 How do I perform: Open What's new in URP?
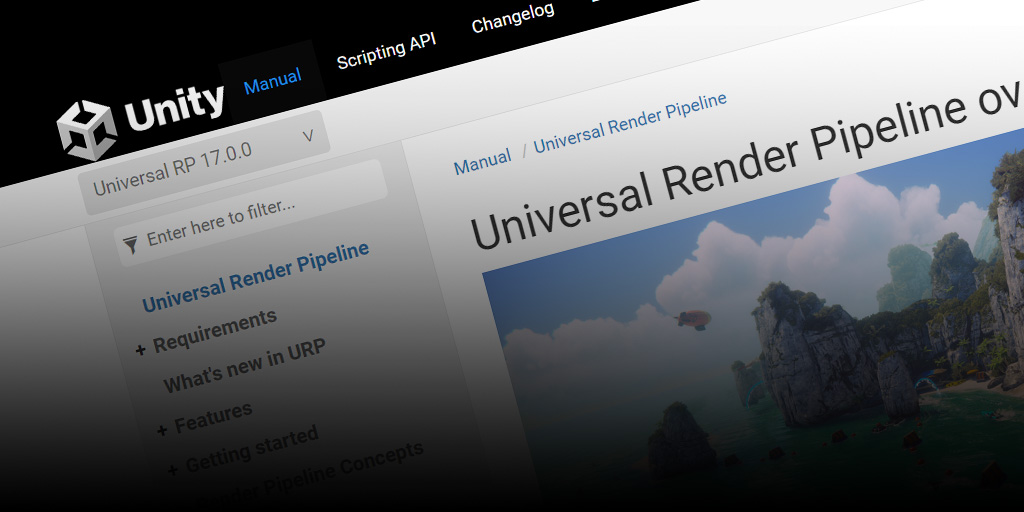point(244,366)
